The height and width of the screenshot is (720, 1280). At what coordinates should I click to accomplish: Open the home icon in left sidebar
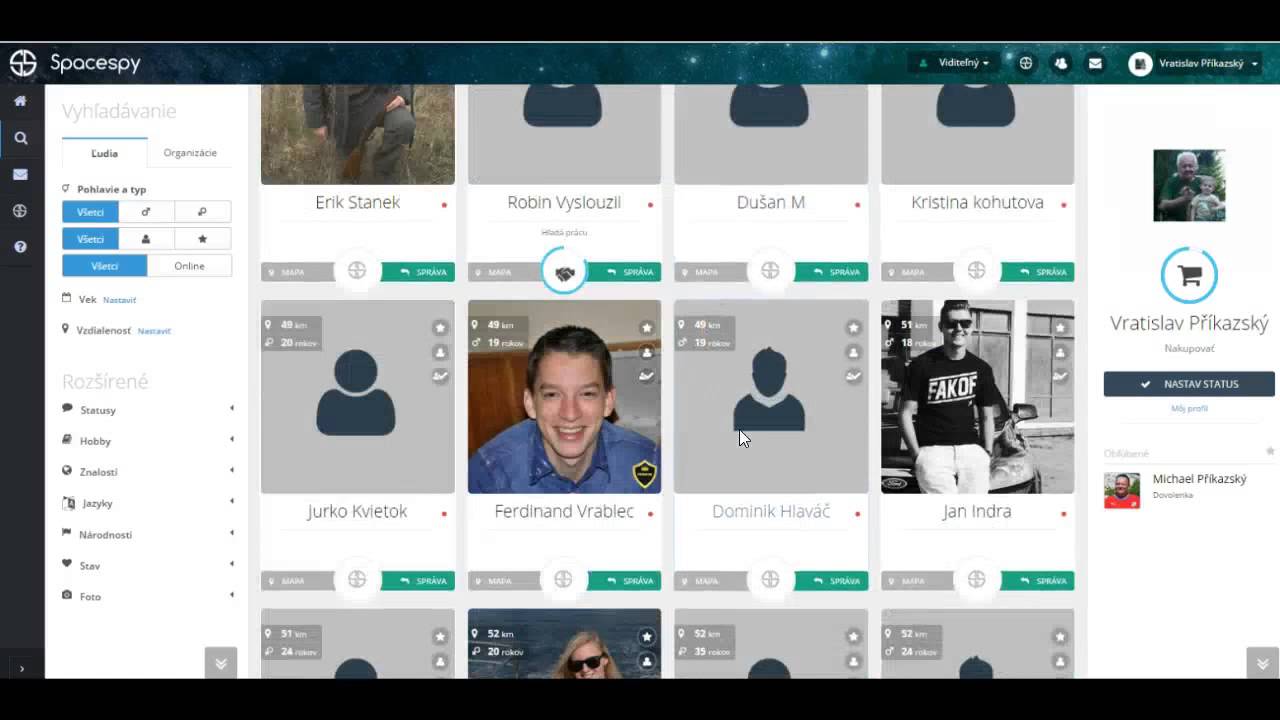pyautogui.click(x=20, y=101)
